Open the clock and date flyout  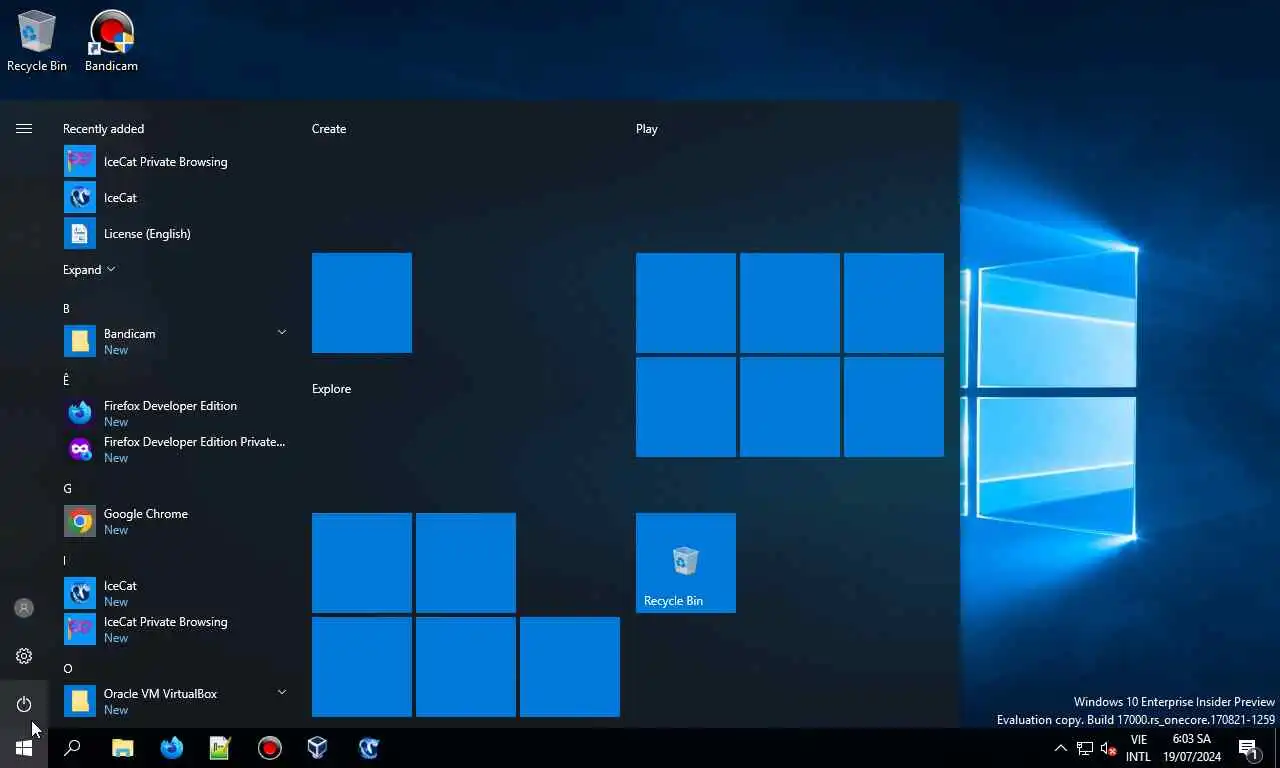[1192, 748]
